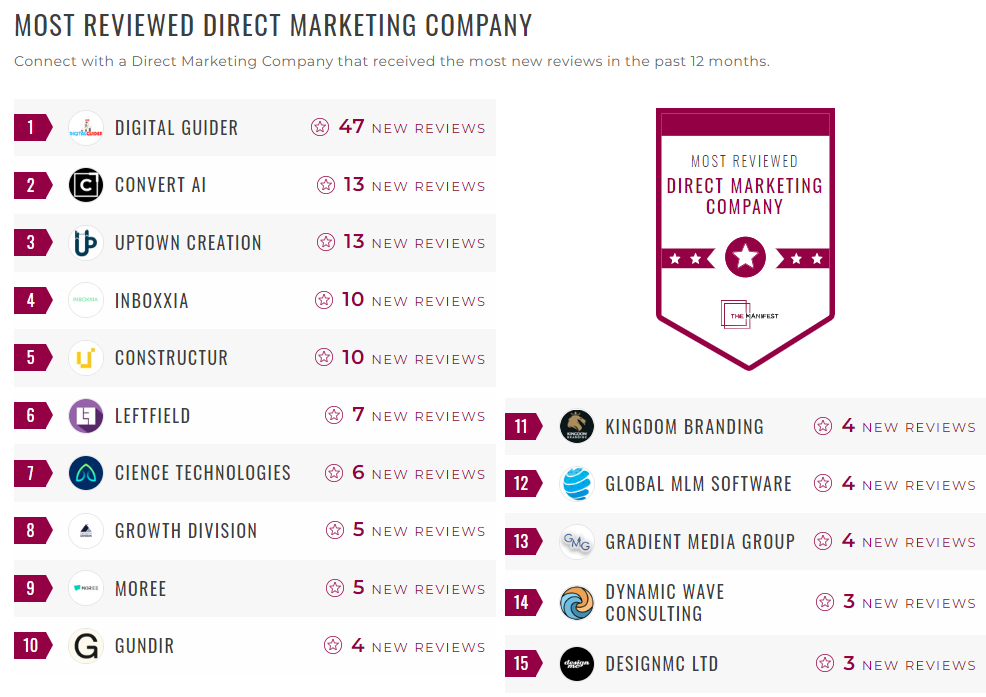Image resolution: width=986 pixels, height=697 pixels.
Task: Select the Global MLM Software globe logo
Action: pos(577,484)
